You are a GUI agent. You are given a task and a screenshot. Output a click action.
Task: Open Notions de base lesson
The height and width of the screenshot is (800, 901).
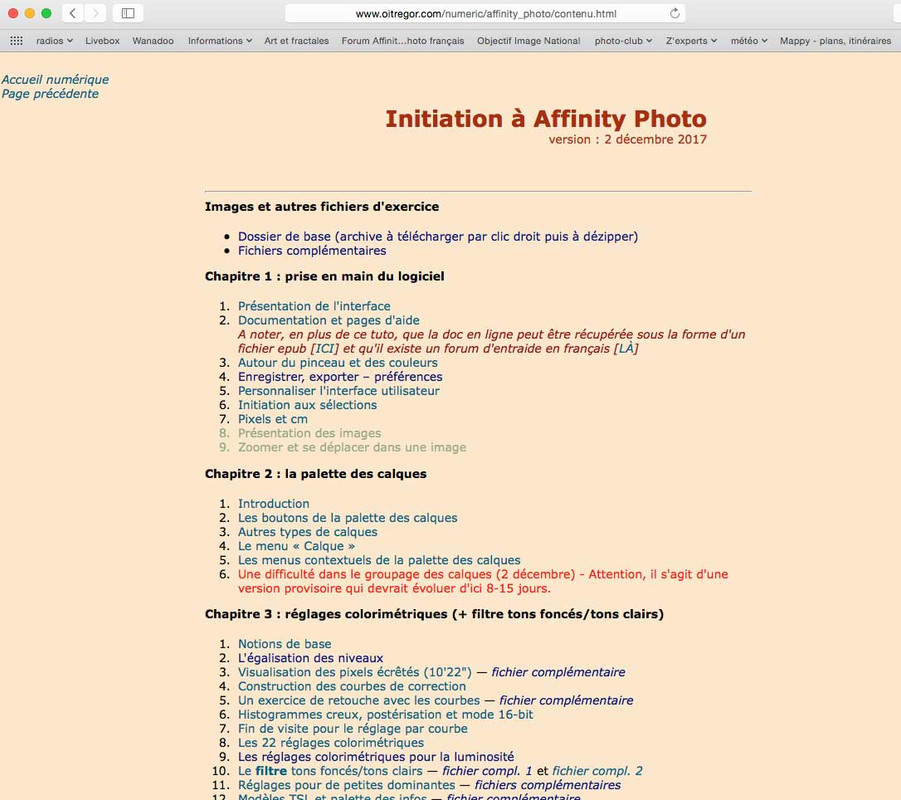tap(284, 644)
